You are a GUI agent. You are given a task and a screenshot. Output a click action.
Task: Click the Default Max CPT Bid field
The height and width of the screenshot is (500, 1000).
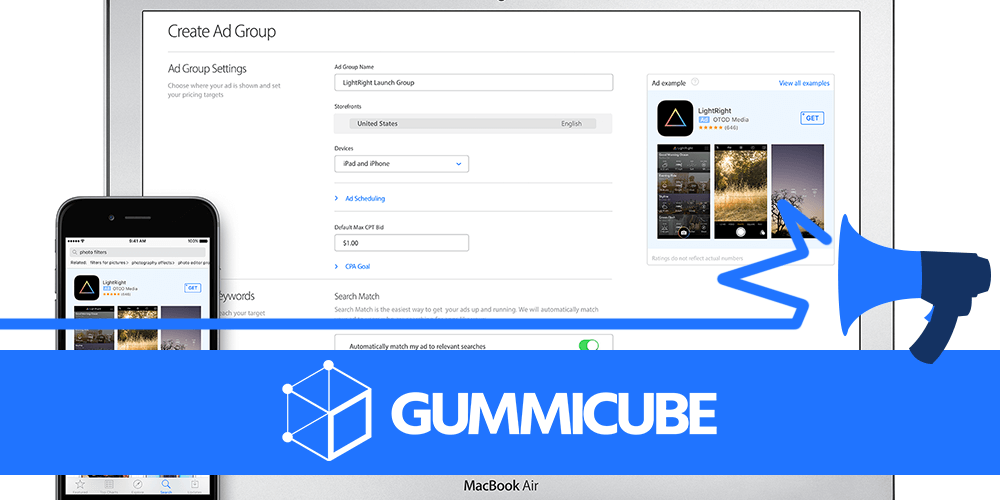point(401,243)
